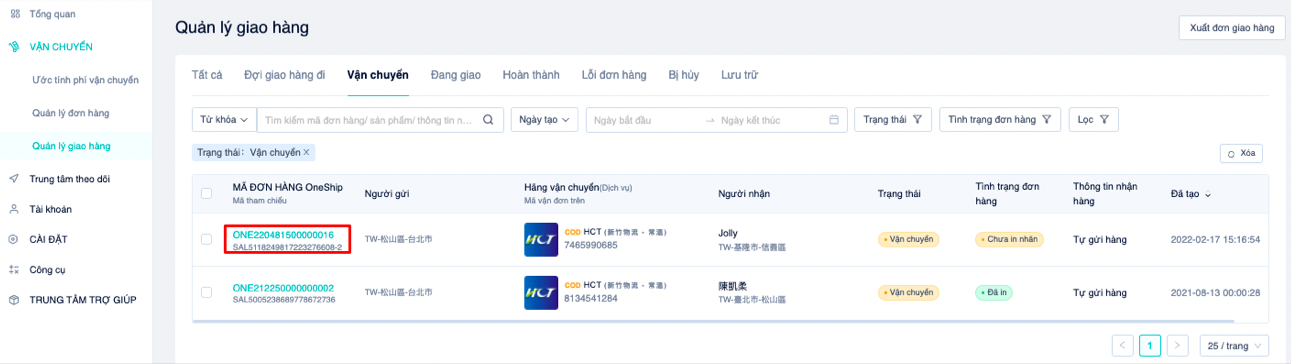Open the Ngày tạo dropdown
This screenshot has height=364, width=1291.
pyautogui.click(x=545, y=120)
